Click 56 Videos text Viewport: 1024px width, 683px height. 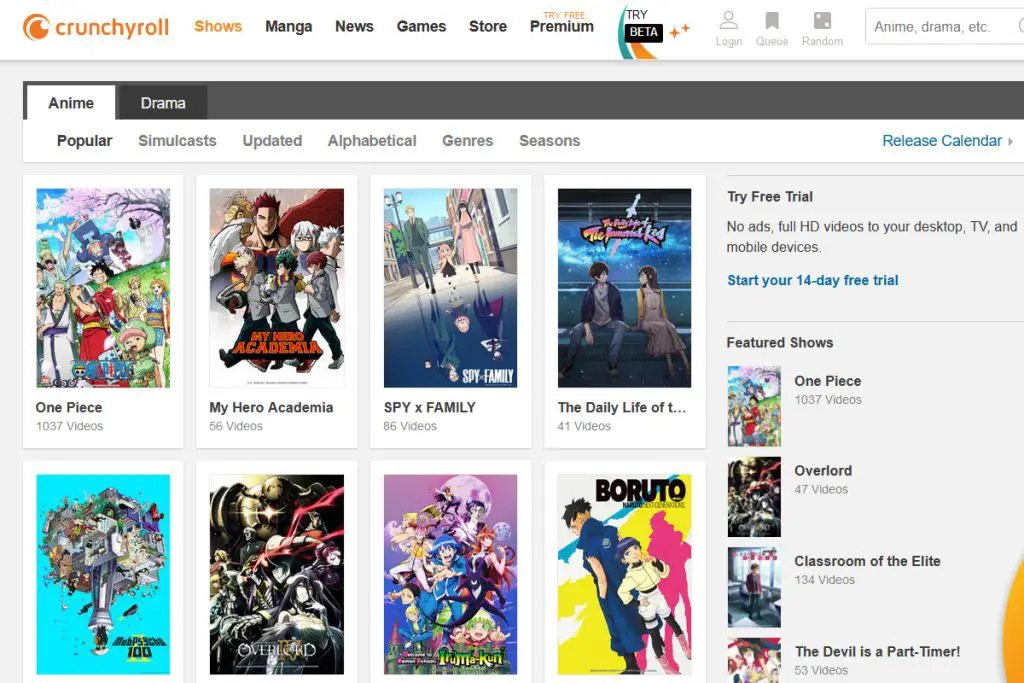coord(236,426)
